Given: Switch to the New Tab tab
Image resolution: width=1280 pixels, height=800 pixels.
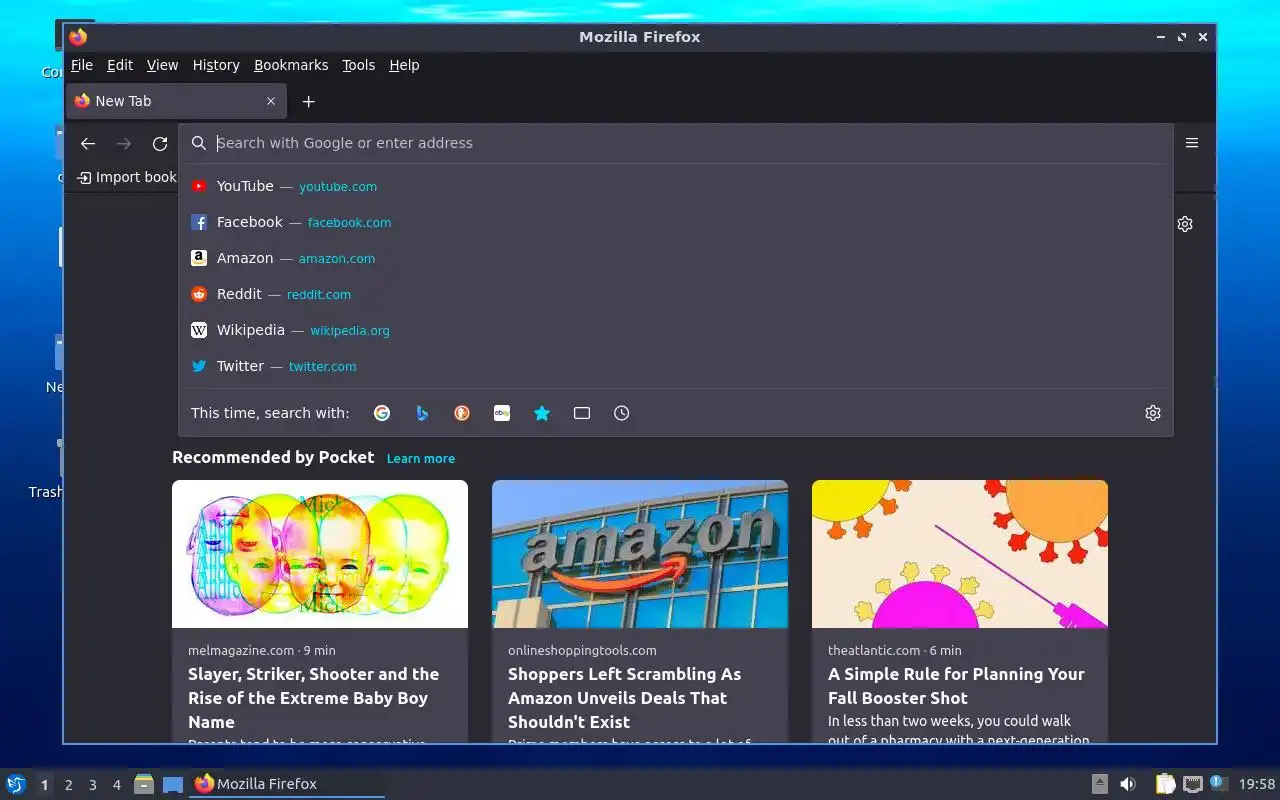Looking at the screenshot, I should point(176,101).
